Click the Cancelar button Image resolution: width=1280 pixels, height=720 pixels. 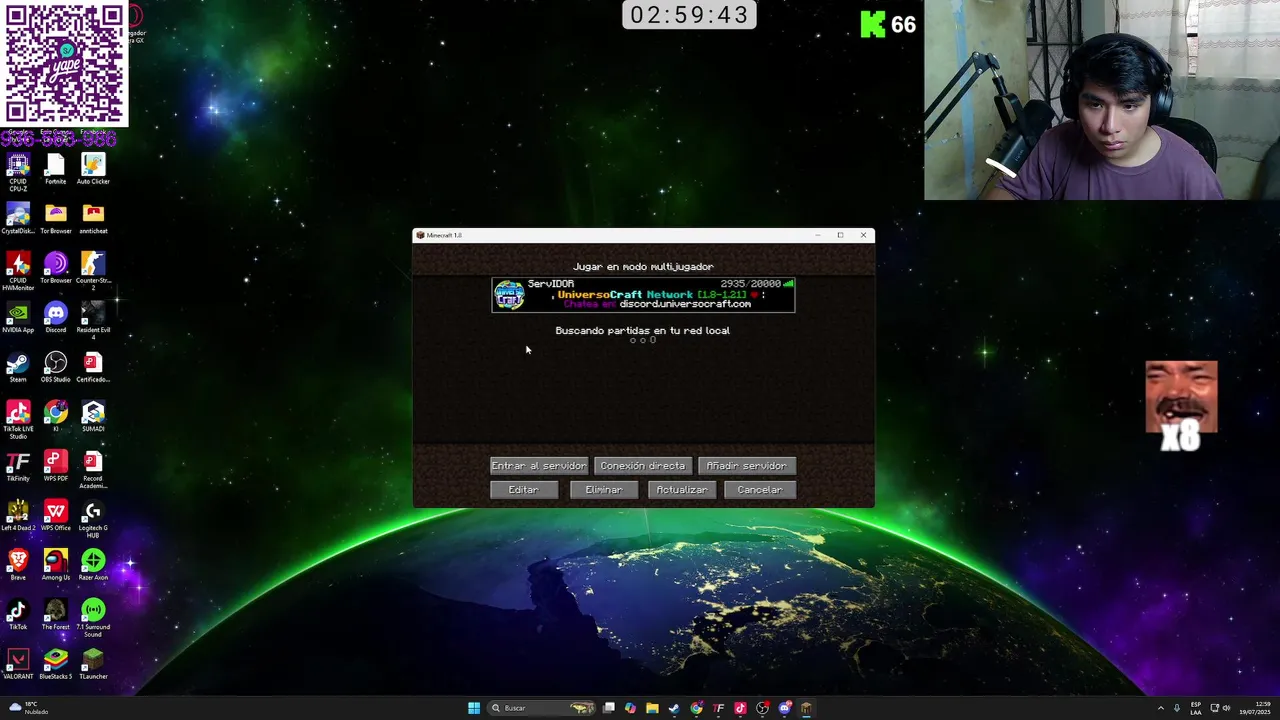760,490
